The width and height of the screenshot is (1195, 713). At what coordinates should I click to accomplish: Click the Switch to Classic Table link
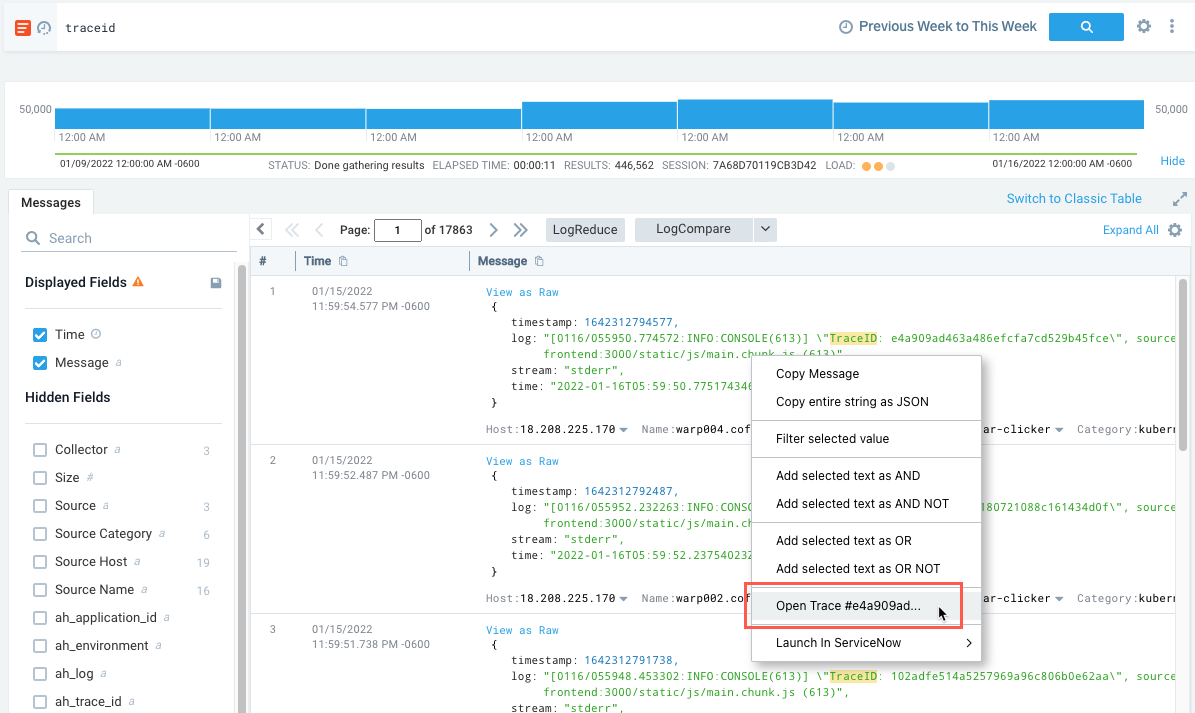pos(1074,198)
